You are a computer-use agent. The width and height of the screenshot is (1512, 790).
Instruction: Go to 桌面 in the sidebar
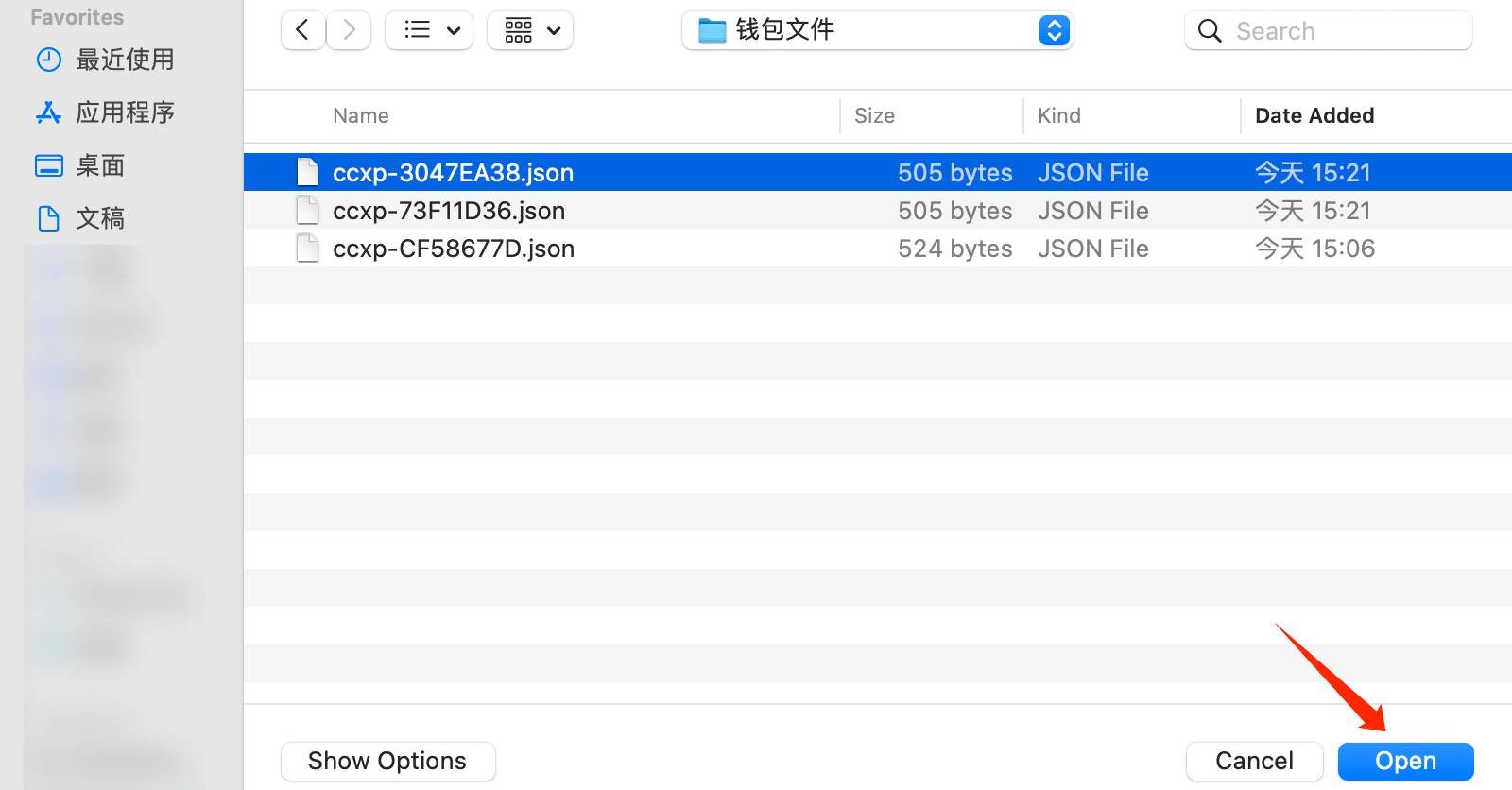click(99, 165)
